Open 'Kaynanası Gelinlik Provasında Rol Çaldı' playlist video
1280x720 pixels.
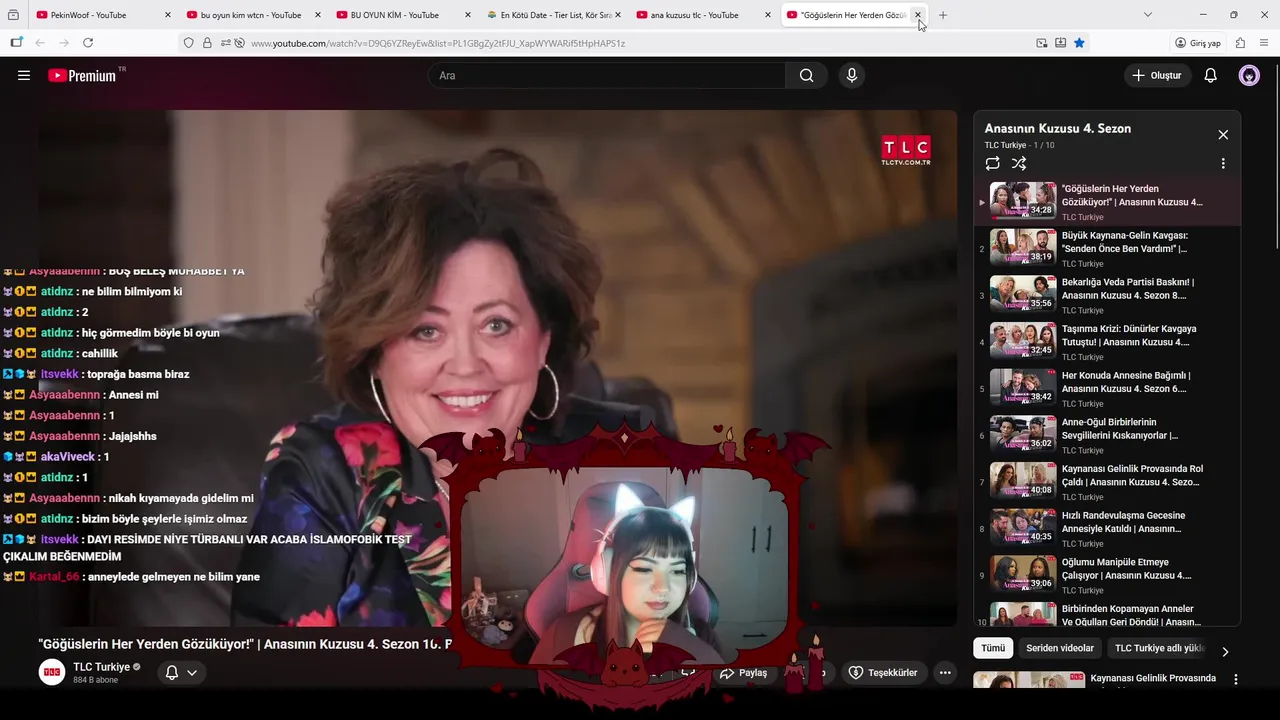point(1107,482)
